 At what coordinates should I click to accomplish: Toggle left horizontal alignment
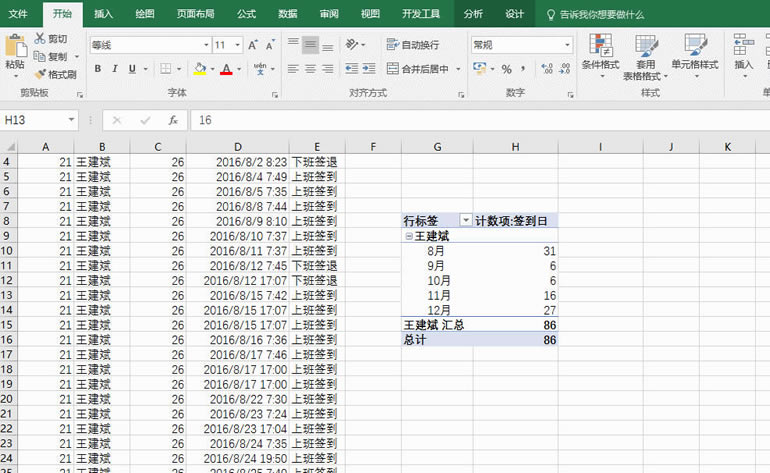coord(293,69)
